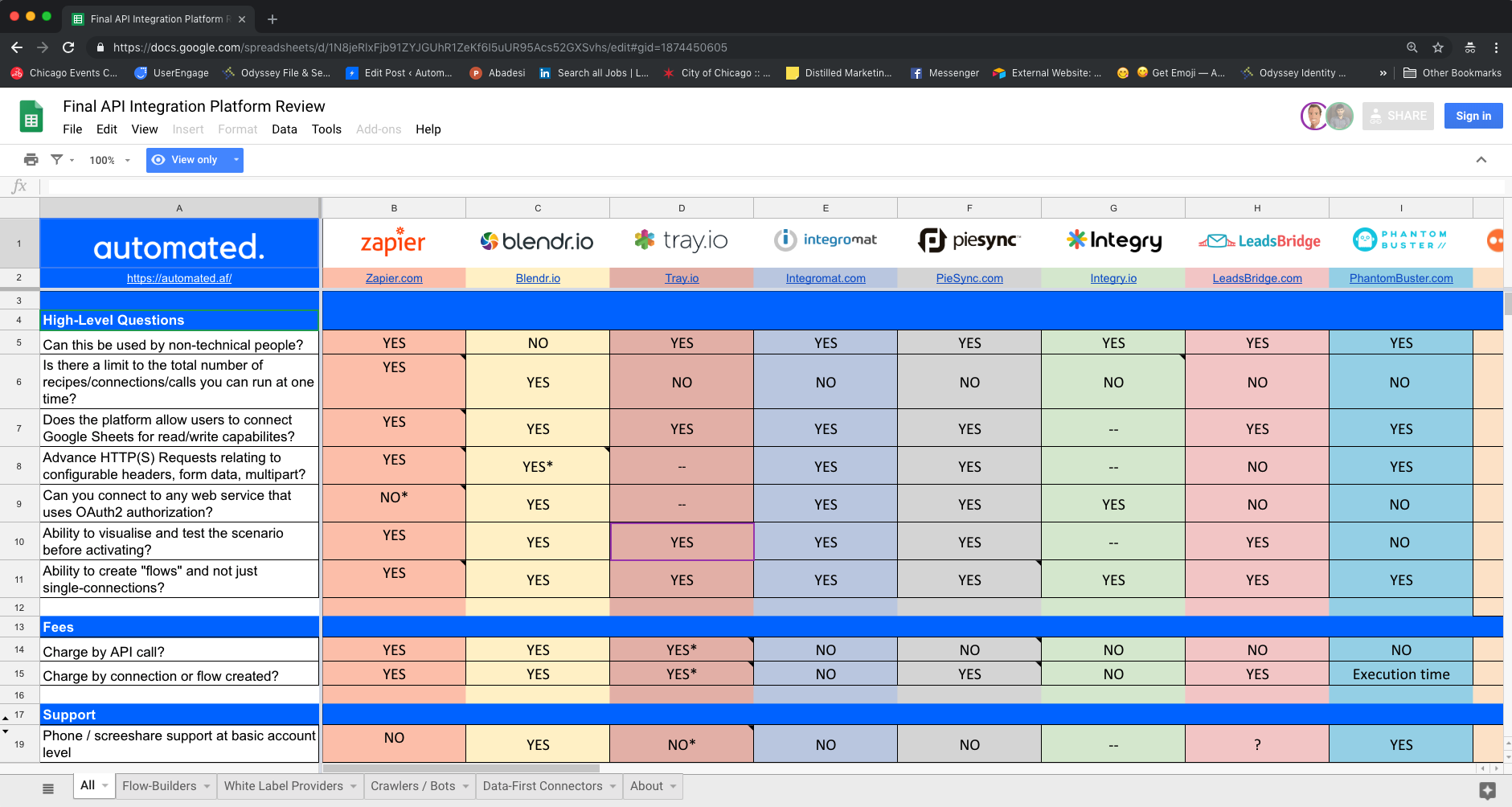Click the Messenger bookmark icon
The height and width of the screenshot is (807, 1512).
(x=916, y=73)
